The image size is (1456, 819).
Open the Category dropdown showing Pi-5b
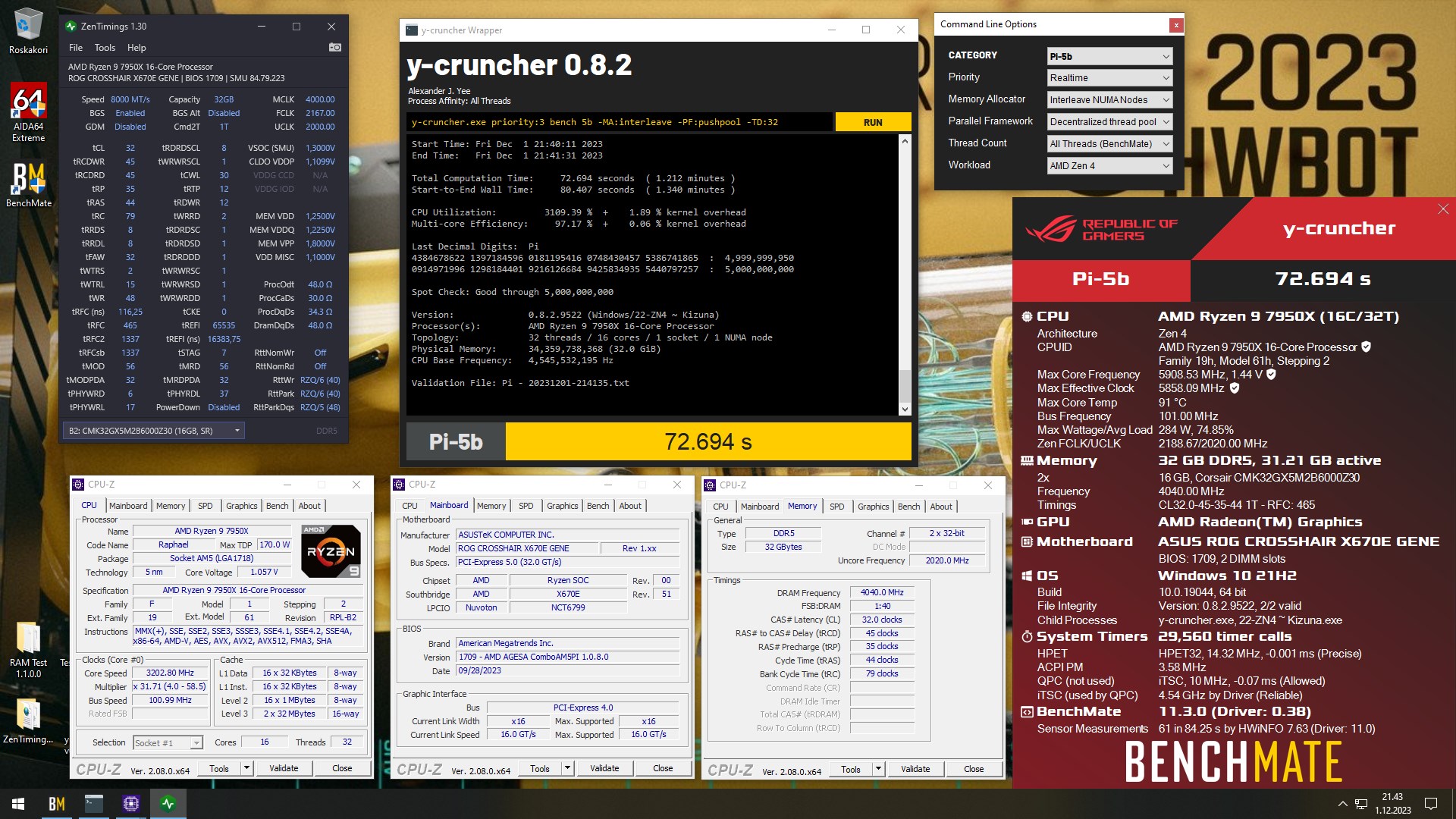(1110, 56)
